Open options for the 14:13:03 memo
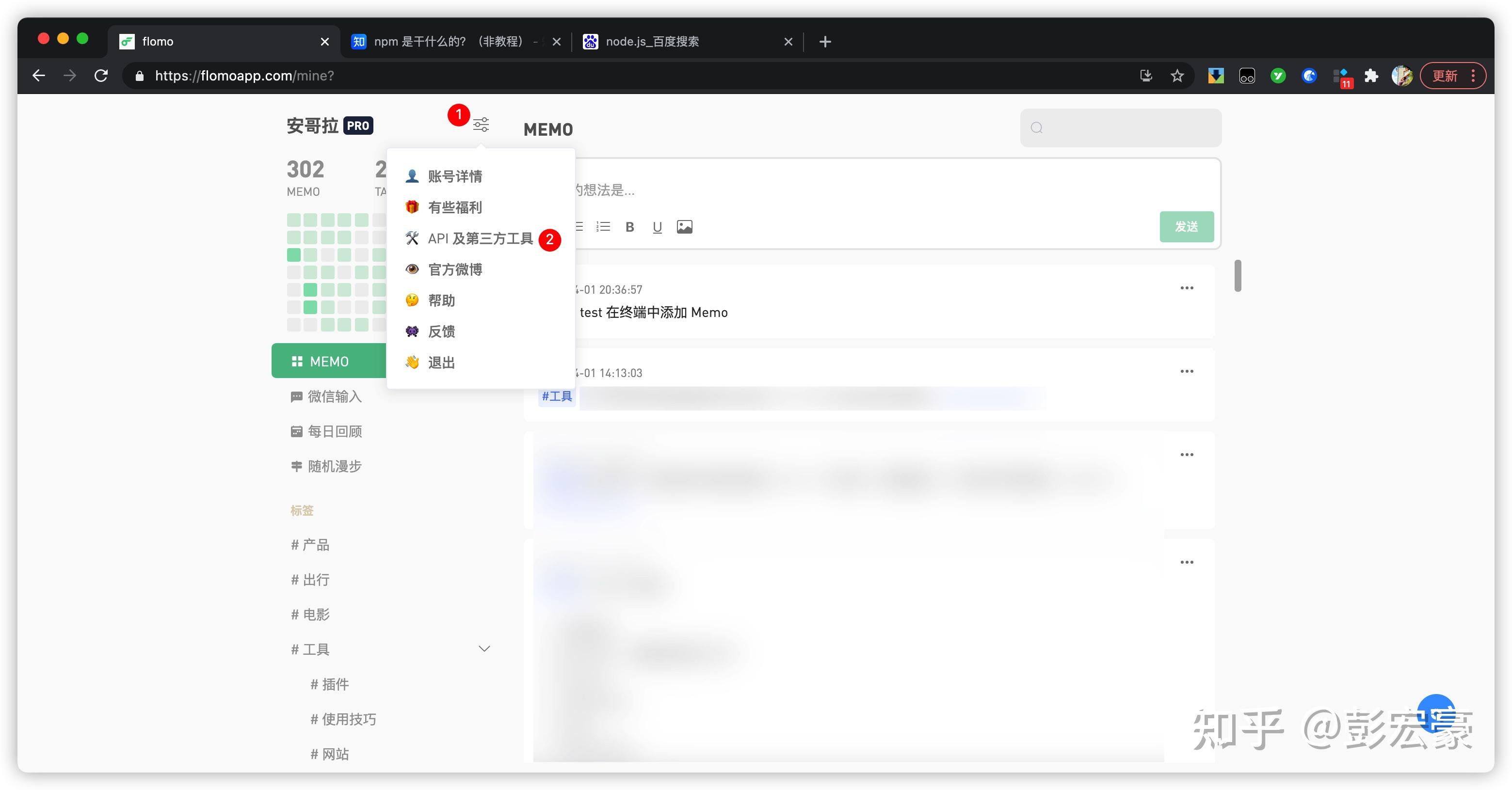1512x790 pixels. coord(1186,371)
